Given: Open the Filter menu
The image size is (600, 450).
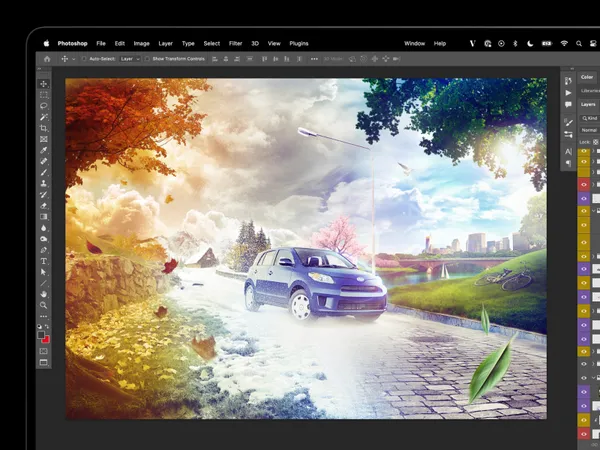Looking at the screenshot, I should (236, 43).
